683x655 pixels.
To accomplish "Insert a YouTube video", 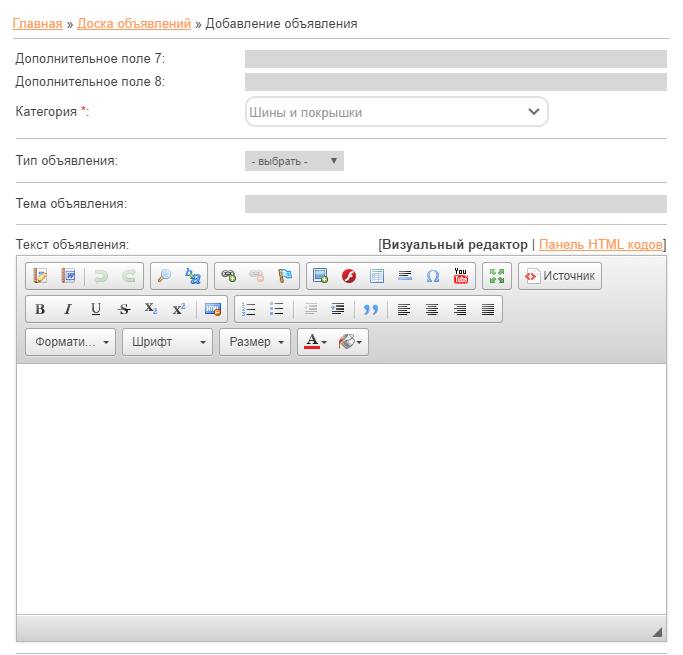I will coord(461,276).
